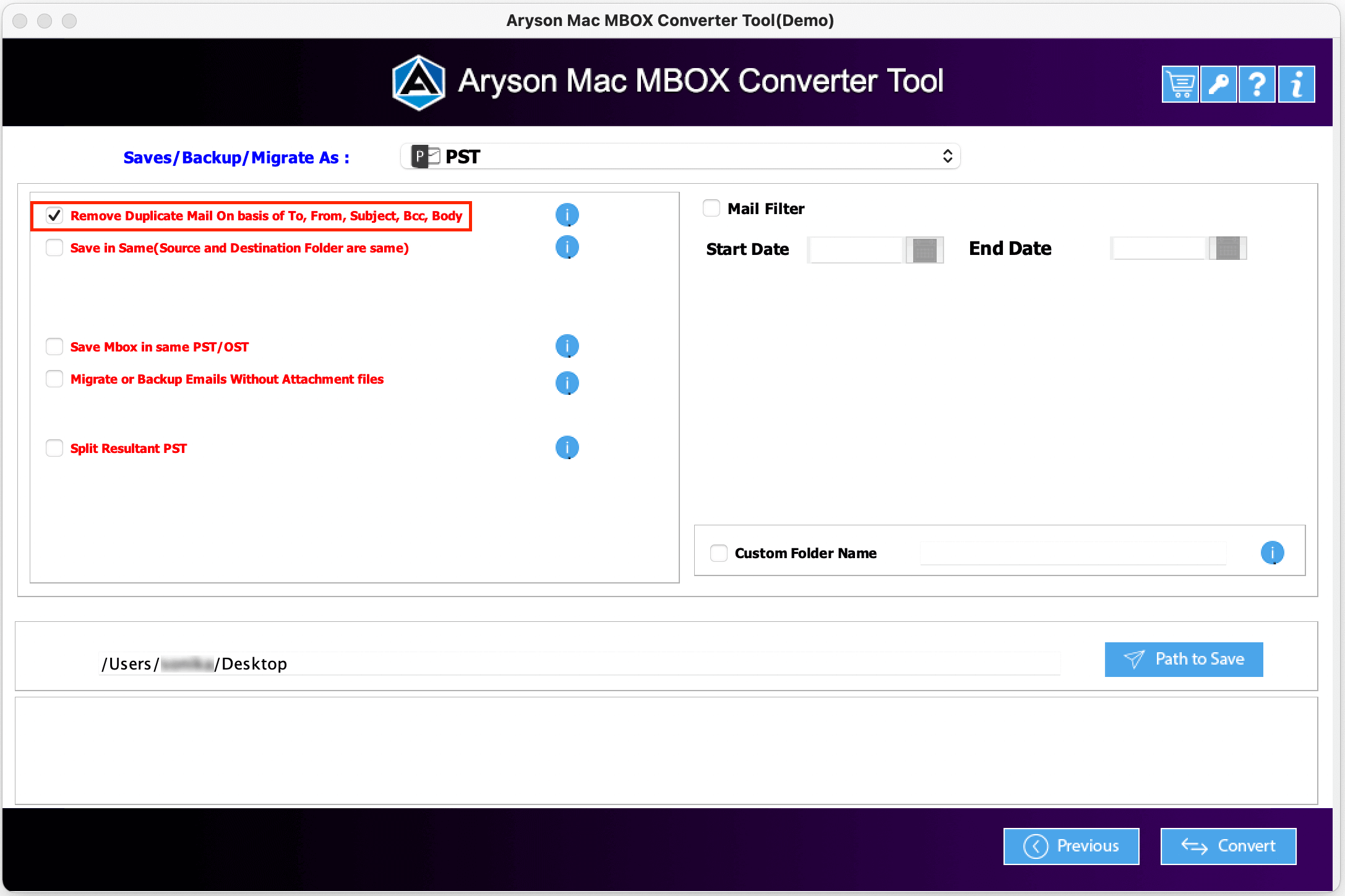
Task: Click the Aryson logo in the header
Action: click(419, 83)
